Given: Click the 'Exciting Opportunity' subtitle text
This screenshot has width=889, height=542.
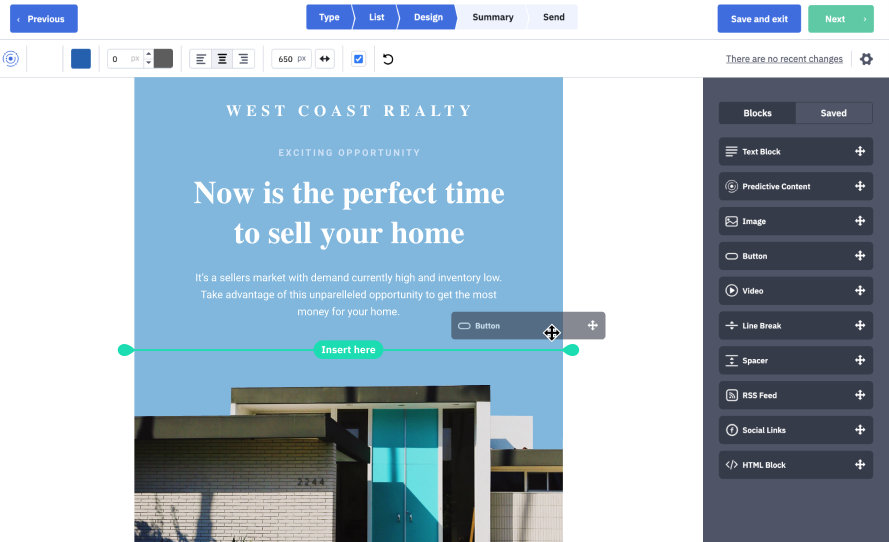Looking at the screenshot, I should pos(349,153).
